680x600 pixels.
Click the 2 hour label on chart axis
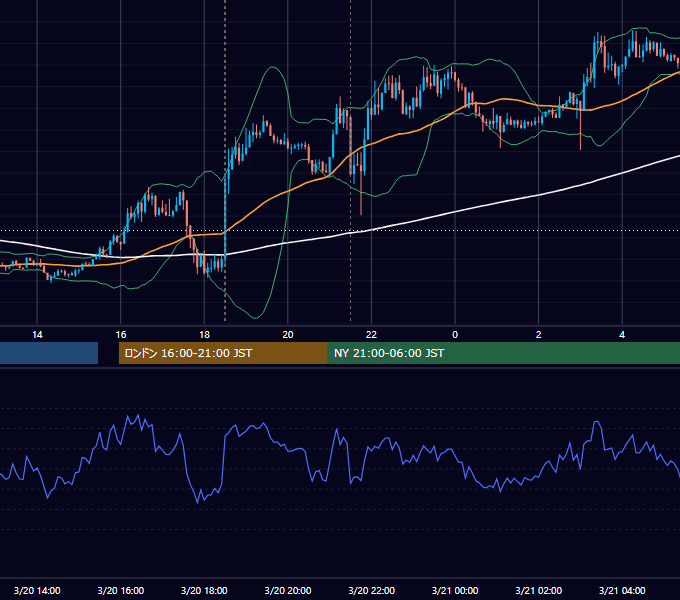[x=539, y=335]
